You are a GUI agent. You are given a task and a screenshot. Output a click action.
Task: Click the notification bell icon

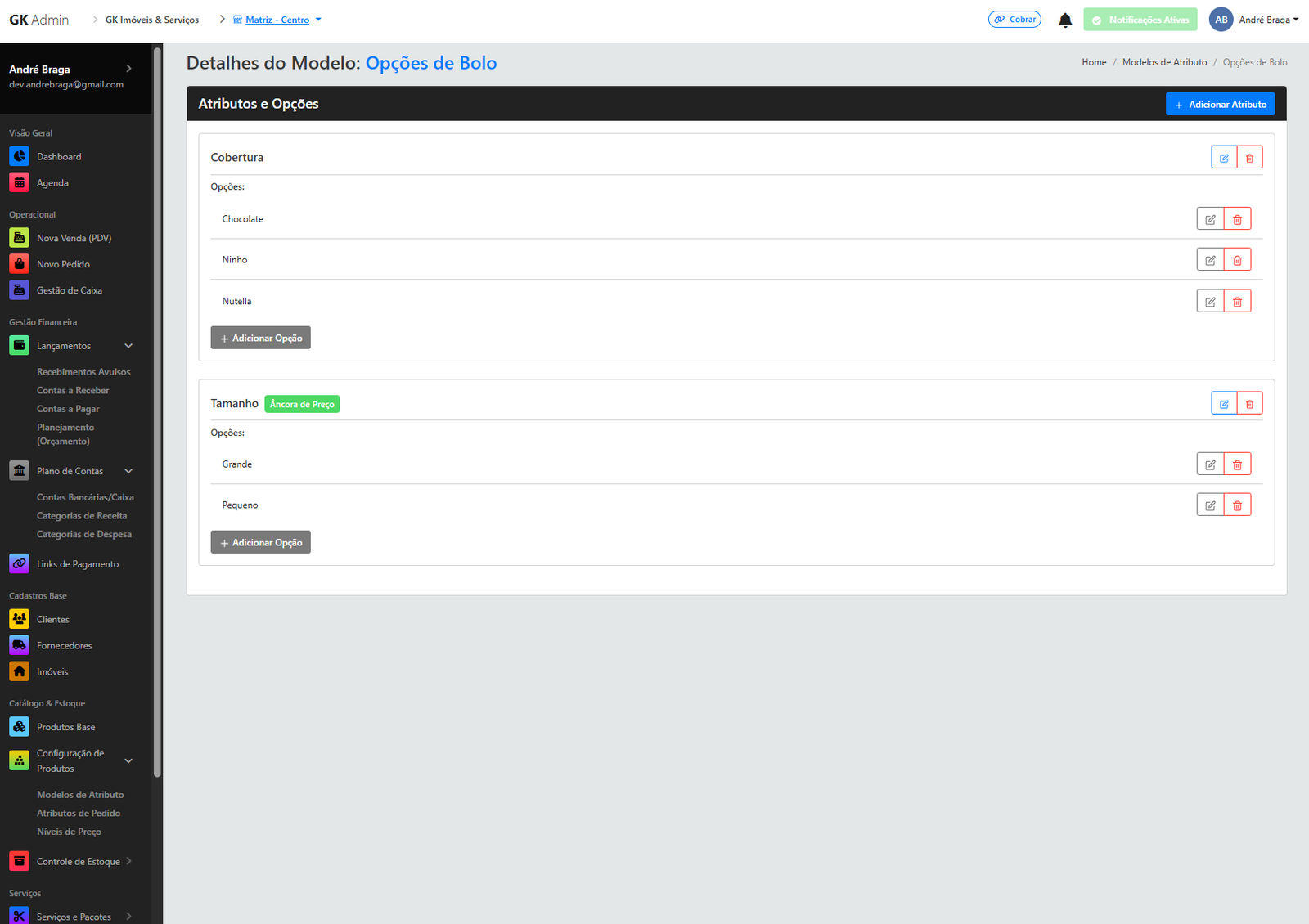point(1064,20)
